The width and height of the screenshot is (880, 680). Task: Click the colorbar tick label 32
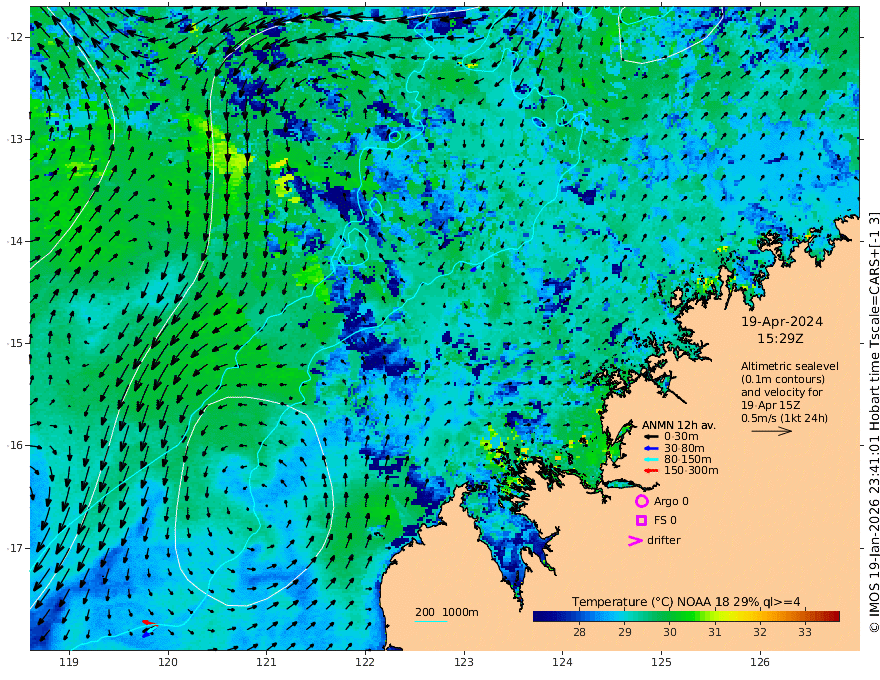[x=760, y=632]
